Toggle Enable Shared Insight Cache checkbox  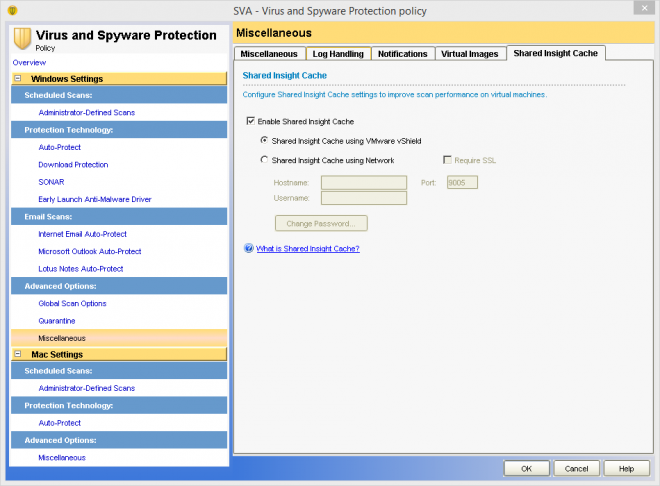(250, 121)
